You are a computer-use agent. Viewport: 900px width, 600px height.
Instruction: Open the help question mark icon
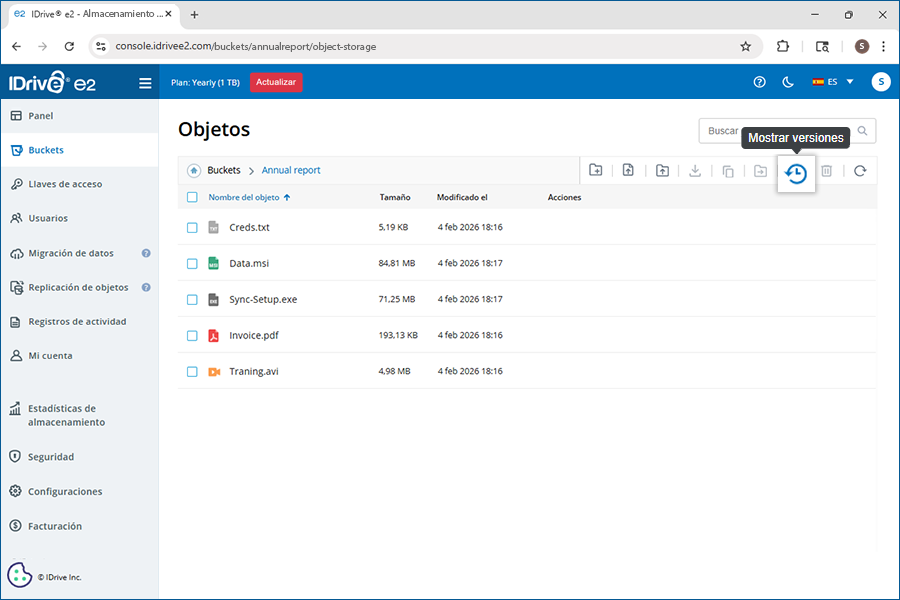coord(759,82)
